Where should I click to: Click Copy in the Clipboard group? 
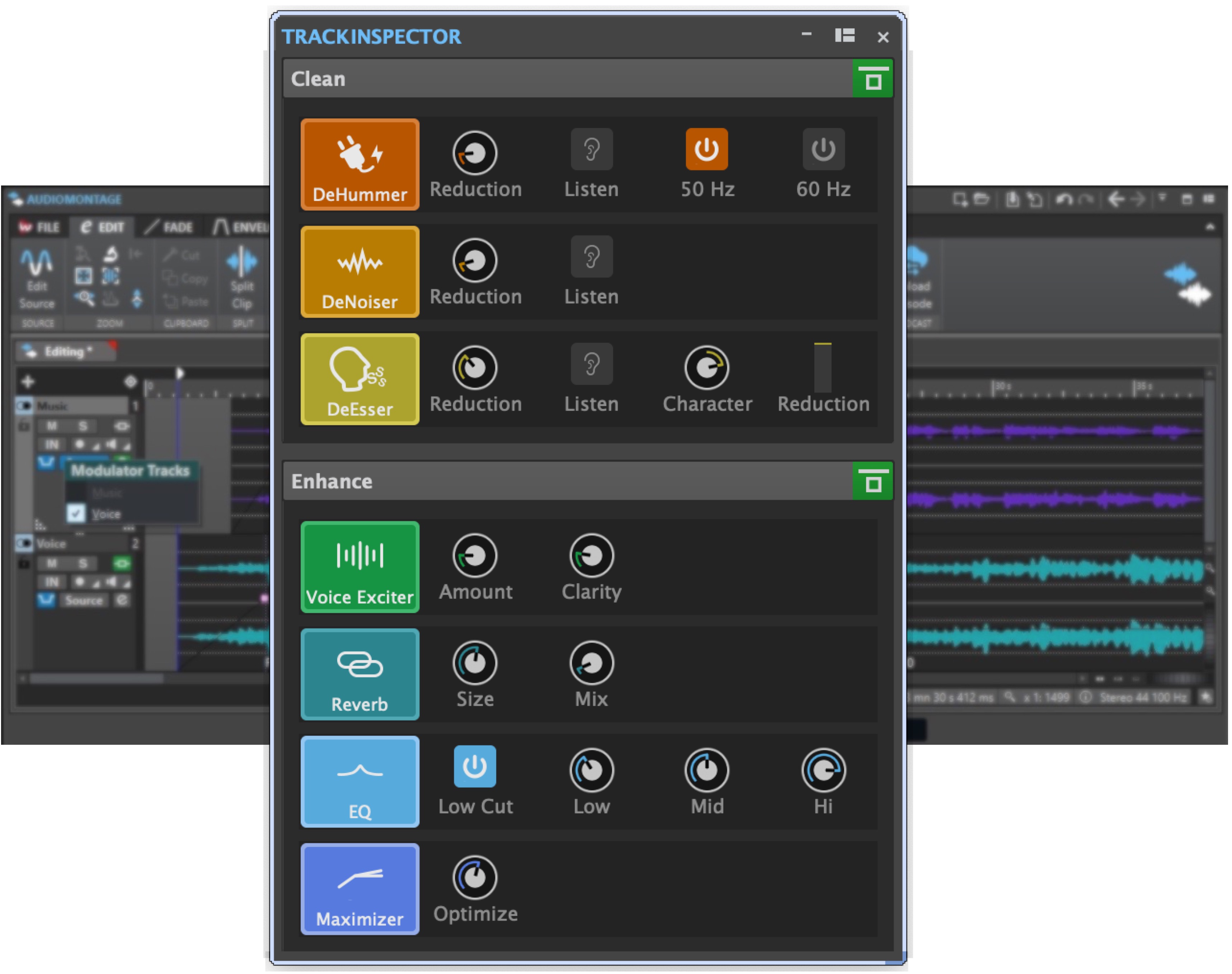[185, 278]
